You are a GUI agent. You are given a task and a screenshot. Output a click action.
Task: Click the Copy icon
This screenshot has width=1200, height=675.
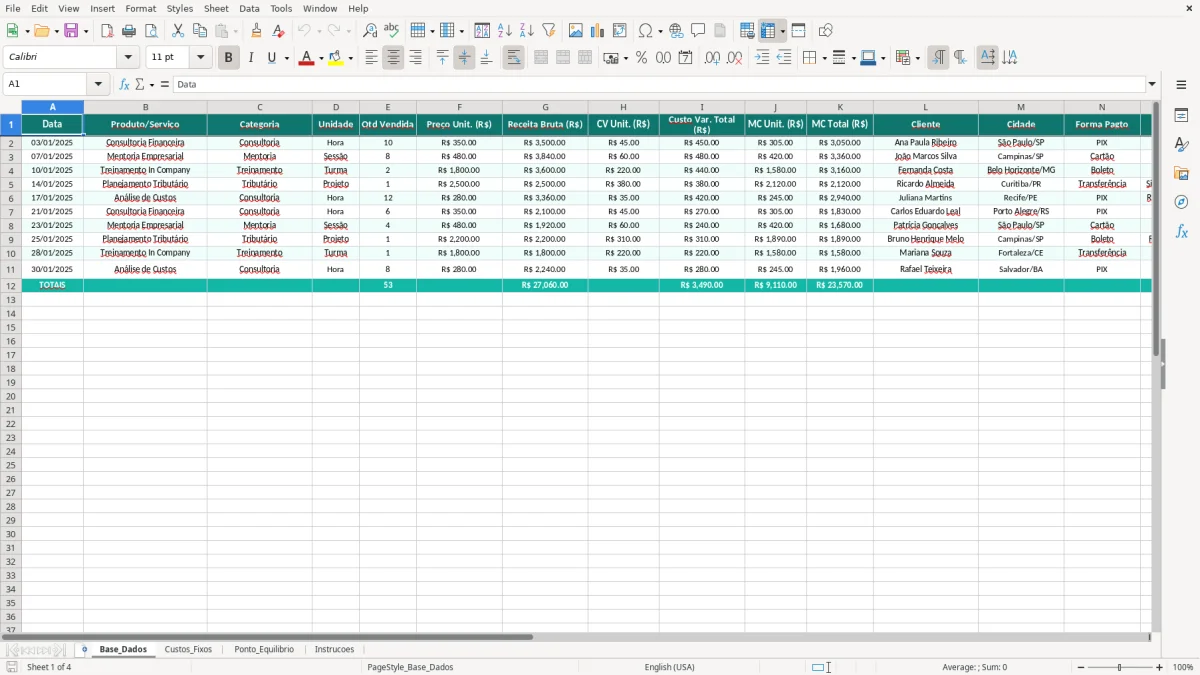pyautogui.click(x=200, y=31)
